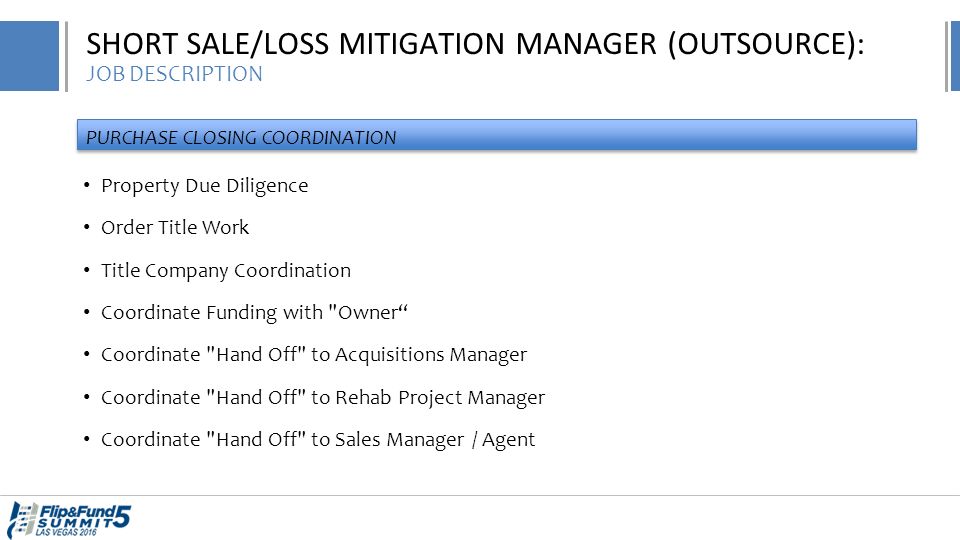Click the bullet dot before 'Order Title Work'

(86, 227)
